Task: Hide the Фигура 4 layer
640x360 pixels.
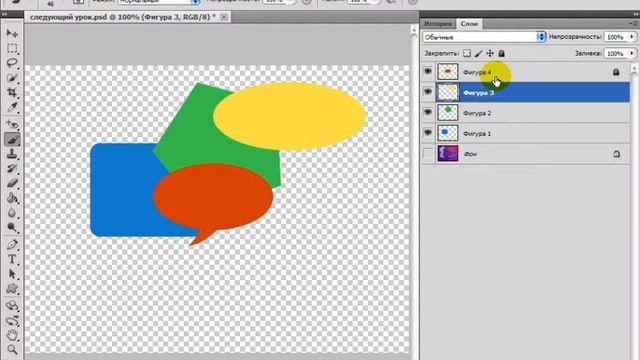Action: [428, 71]
